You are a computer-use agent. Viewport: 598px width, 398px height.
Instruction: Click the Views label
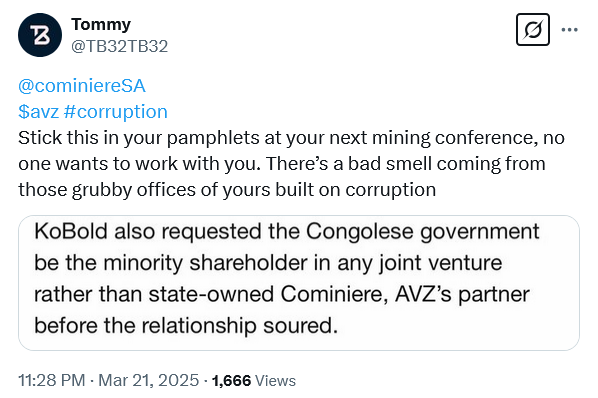275,380
